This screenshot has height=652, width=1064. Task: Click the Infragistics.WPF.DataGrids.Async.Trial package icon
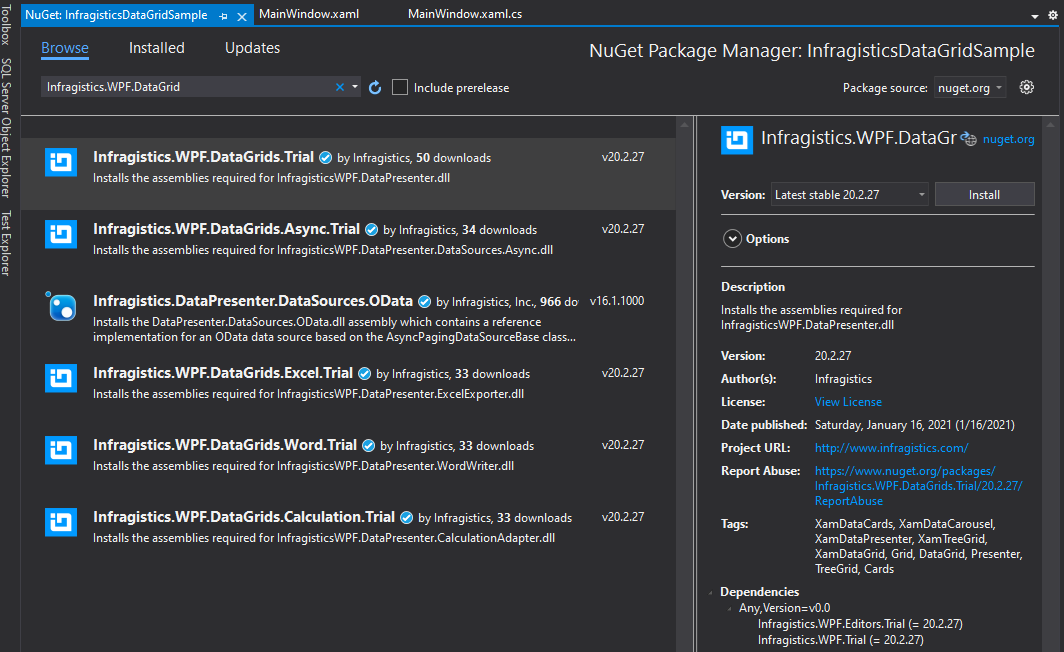click(61, 234)
